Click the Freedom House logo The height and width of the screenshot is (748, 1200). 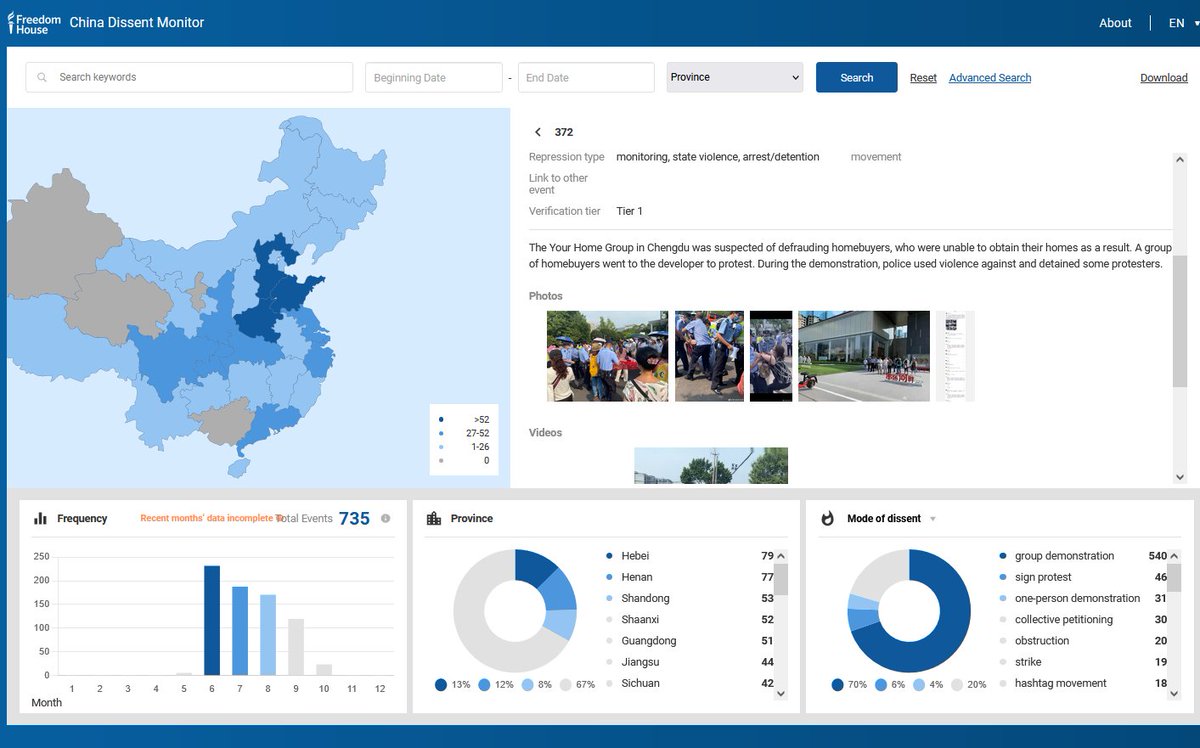(34, 22)
